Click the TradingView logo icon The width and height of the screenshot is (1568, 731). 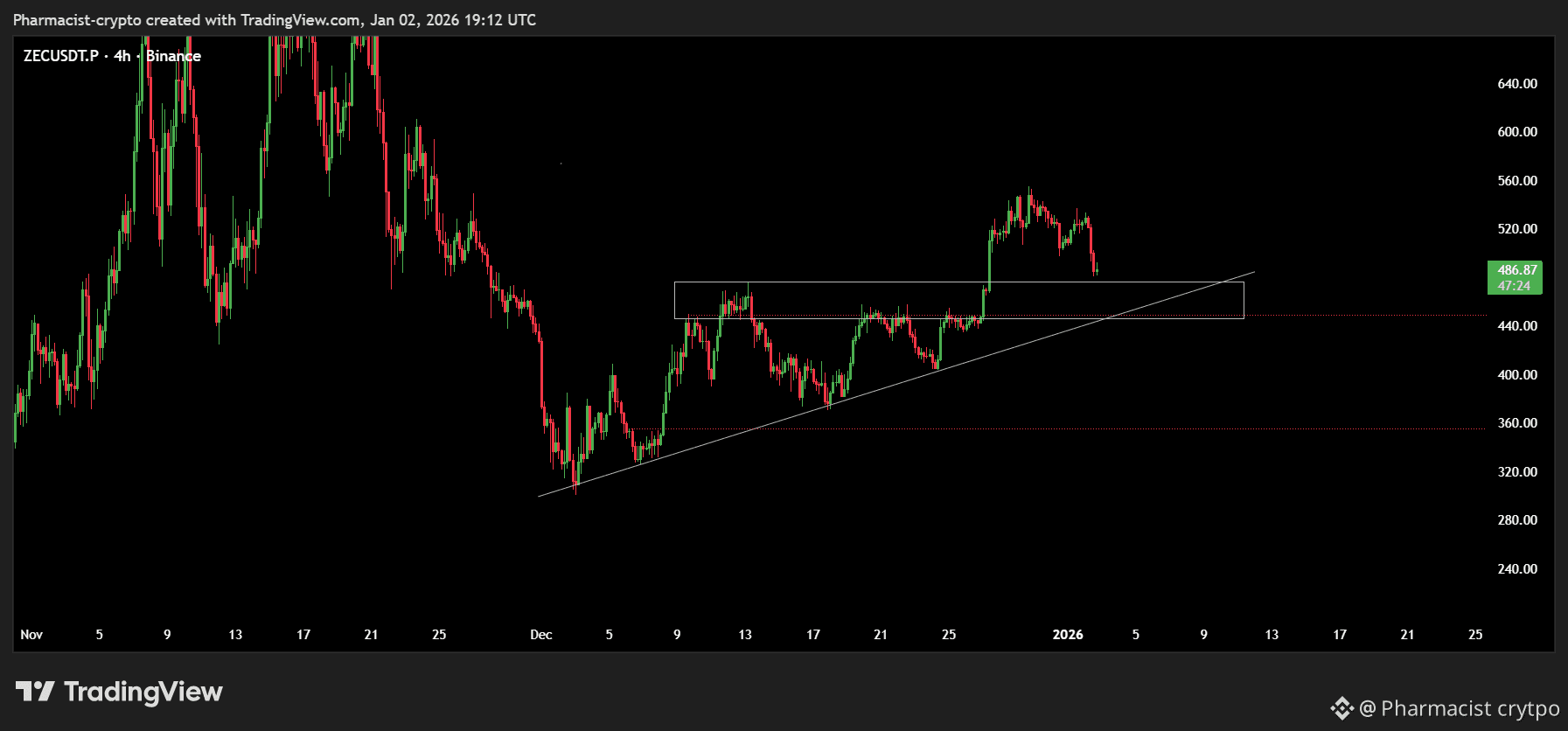click(x=35, y=692)
